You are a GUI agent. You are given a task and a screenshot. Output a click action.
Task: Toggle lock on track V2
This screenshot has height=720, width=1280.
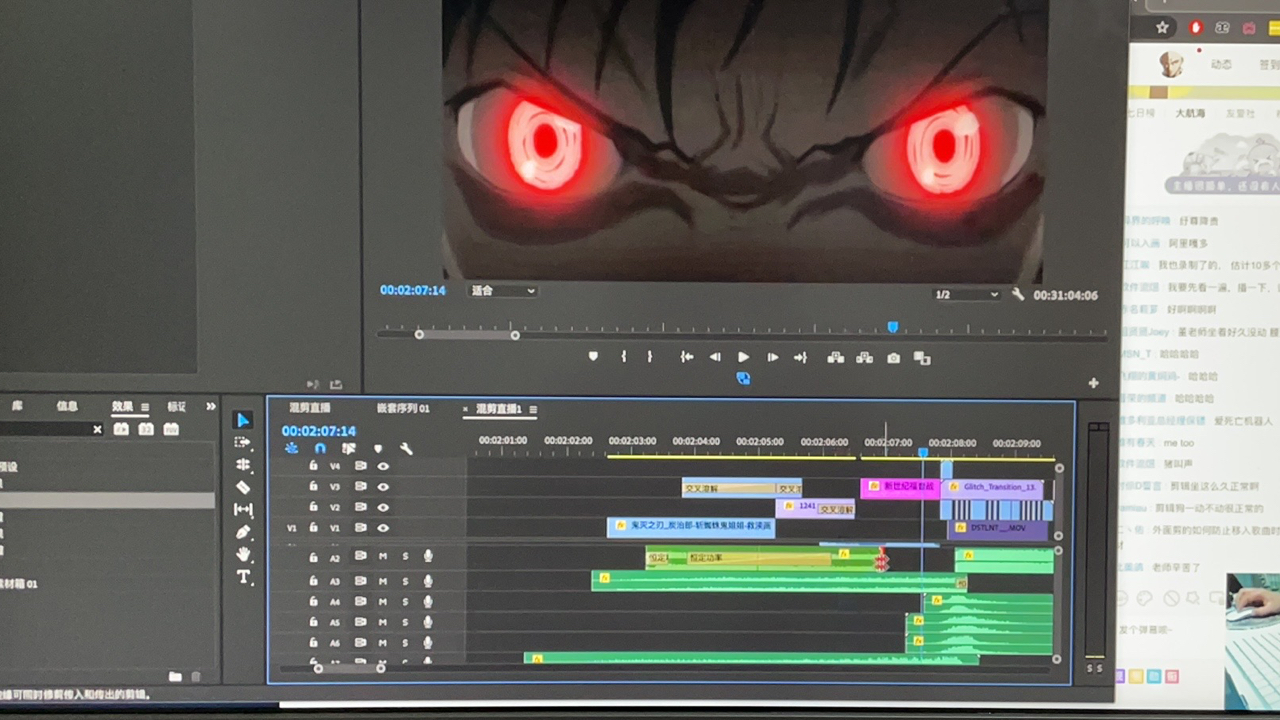pos(313,508)
